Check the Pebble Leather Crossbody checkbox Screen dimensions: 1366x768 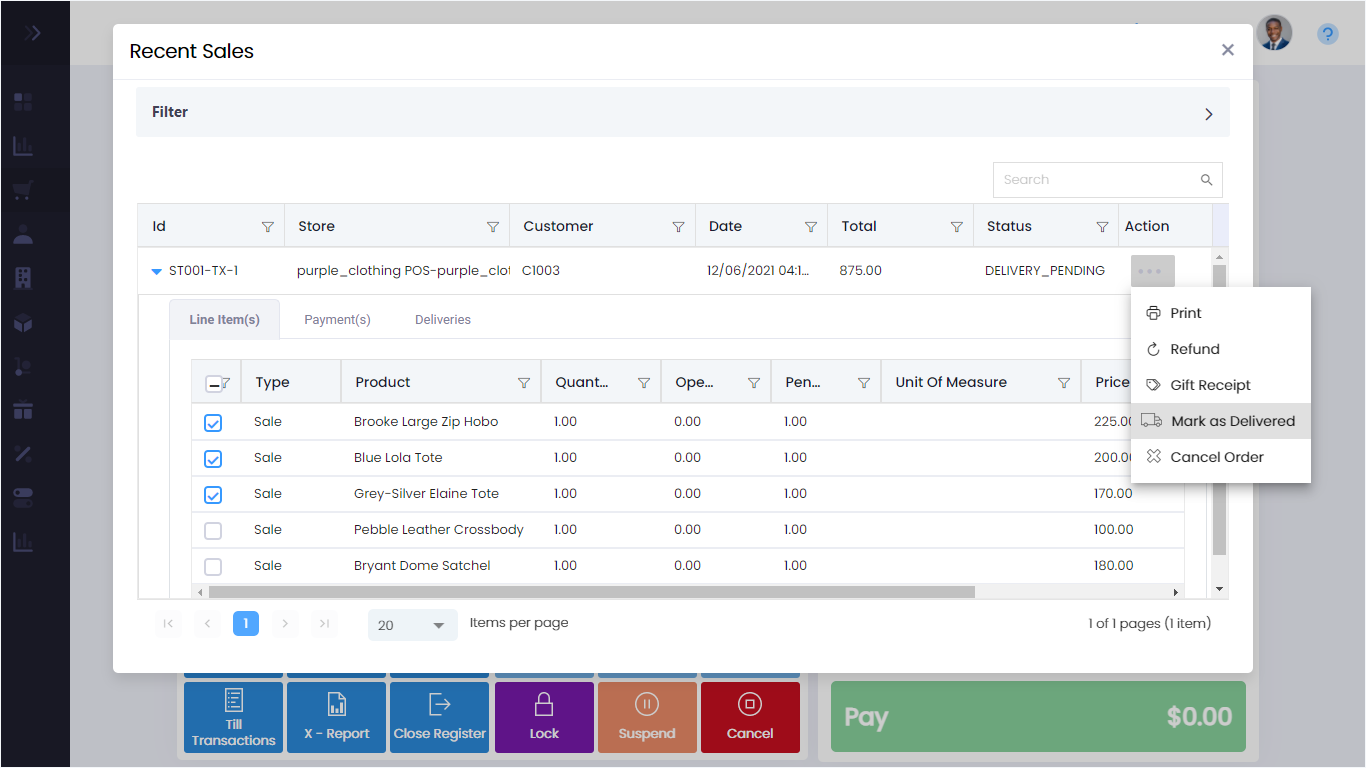click(x=213, y=531)
